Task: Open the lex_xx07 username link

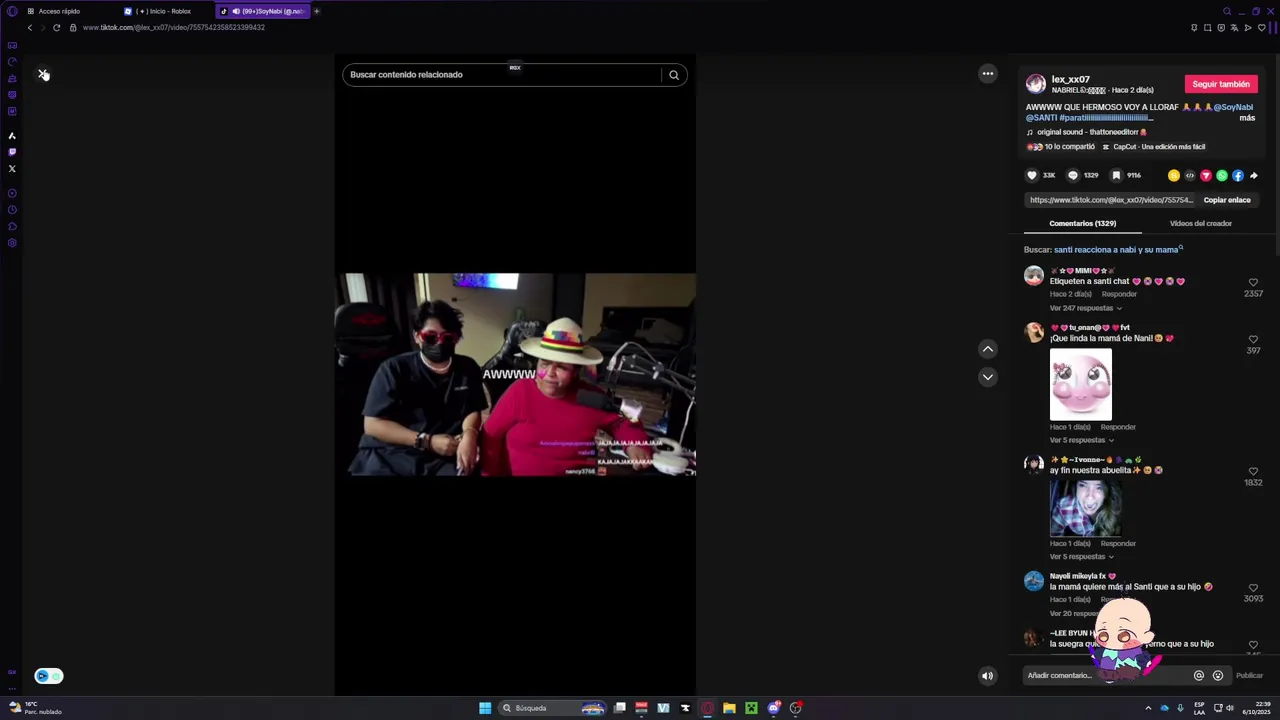Action: coord(1070,79)
